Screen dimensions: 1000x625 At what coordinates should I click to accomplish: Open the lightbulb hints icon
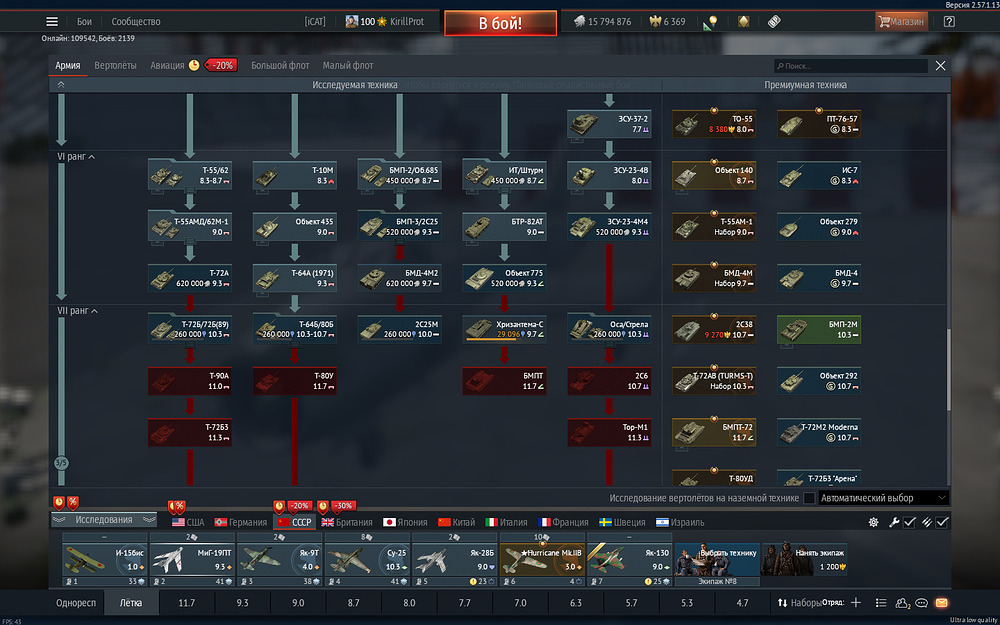pos(713,21)
